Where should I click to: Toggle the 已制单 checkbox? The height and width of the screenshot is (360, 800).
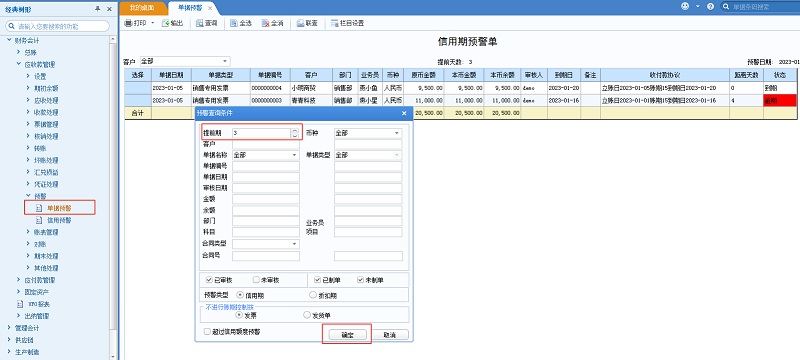[x=317, y=280]
